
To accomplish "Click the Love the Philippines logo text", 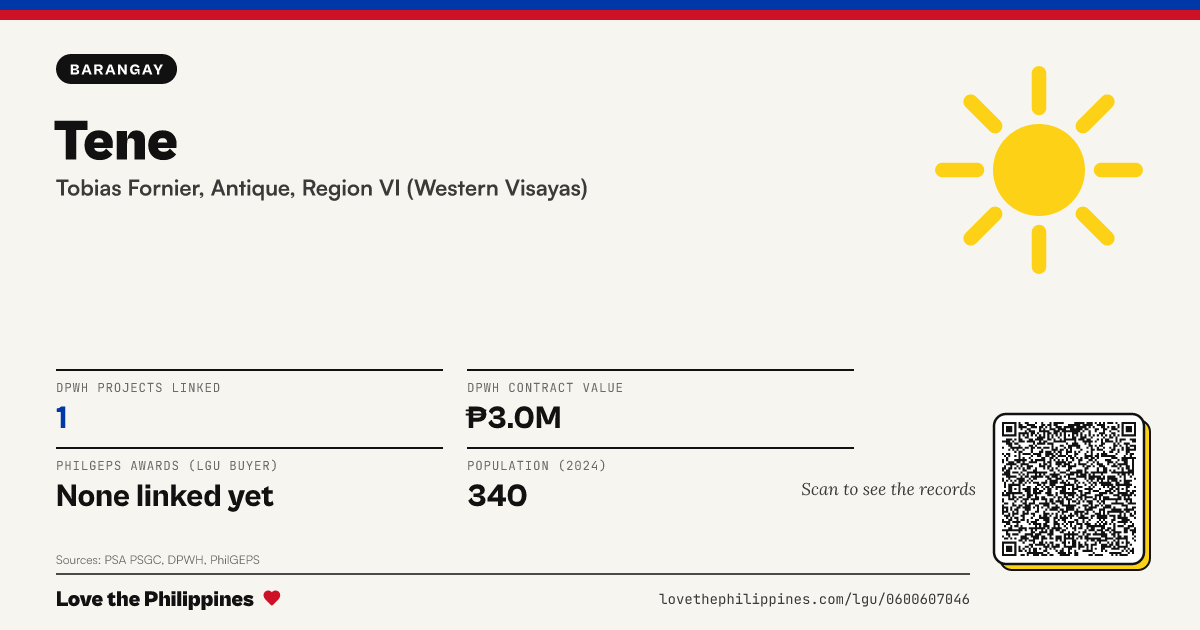I will point(155,599).
